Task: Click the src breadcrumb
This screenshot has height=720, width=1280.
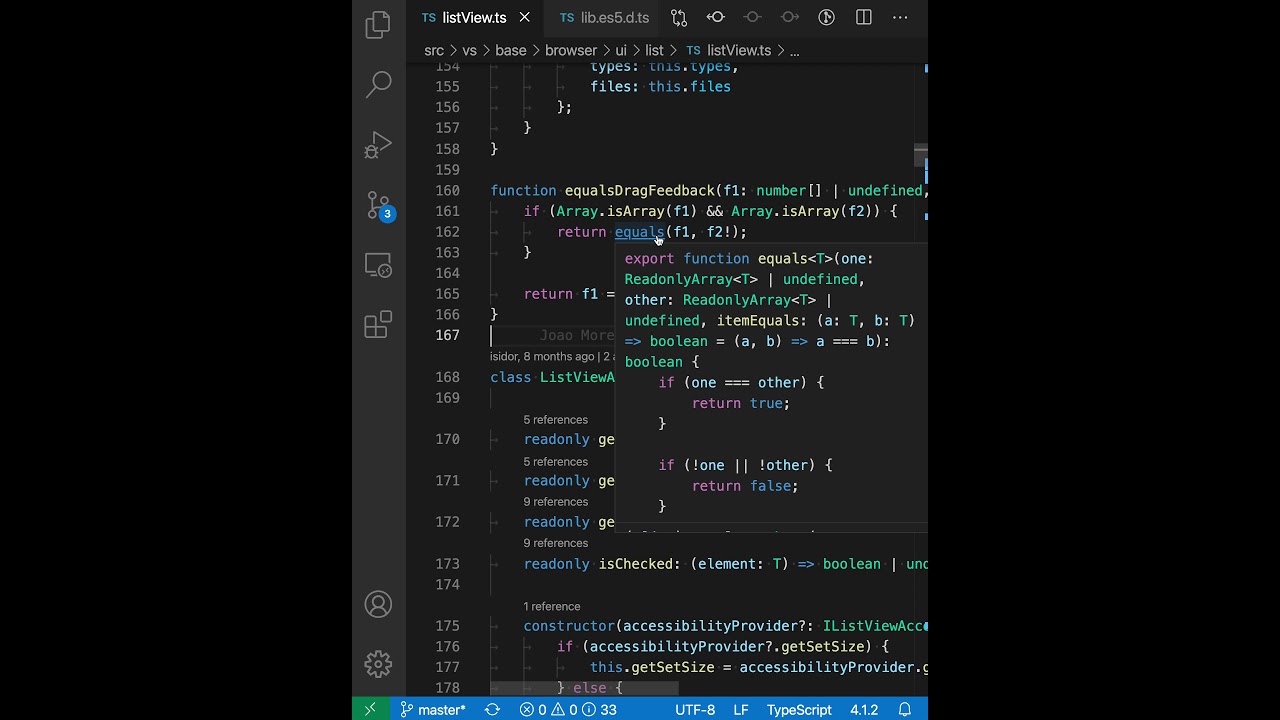Action: click(434, 50)
